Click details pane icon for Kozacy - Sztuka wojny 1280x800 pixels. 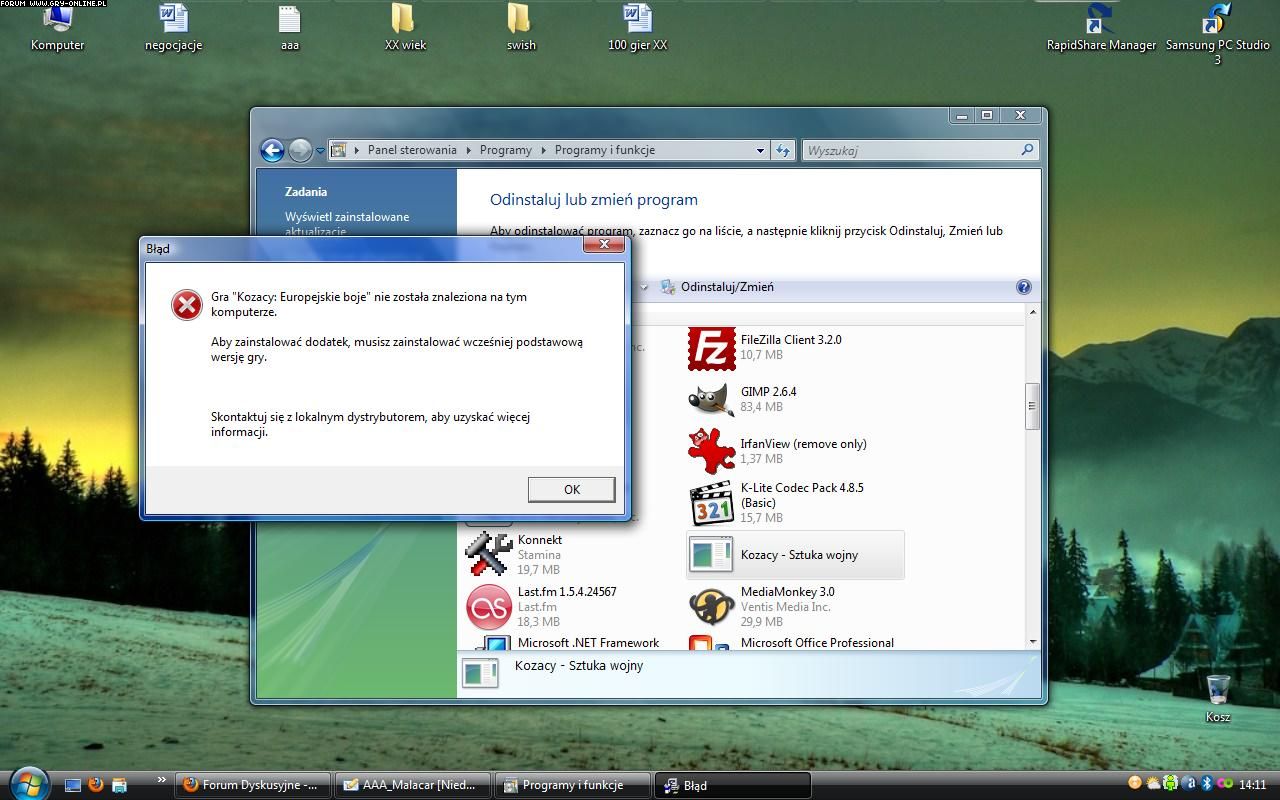pos(480,674)
